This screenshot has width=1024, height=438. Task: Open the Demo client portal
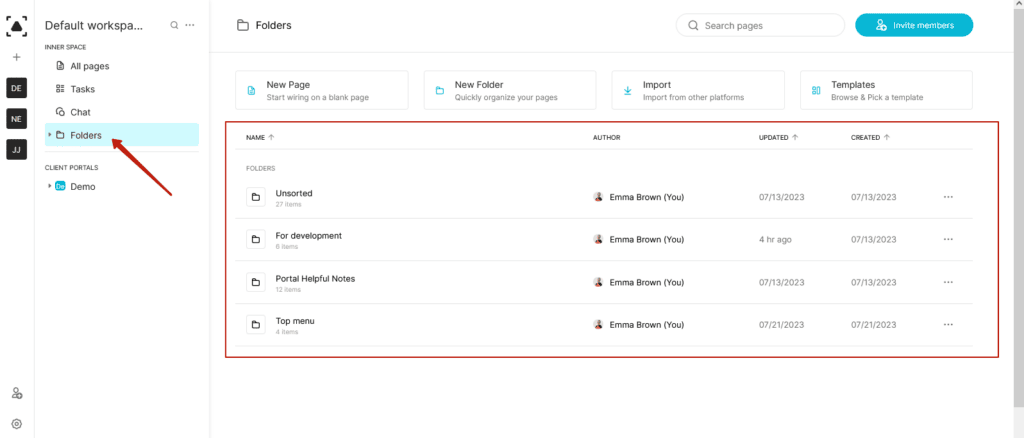[x=82, y=187]
